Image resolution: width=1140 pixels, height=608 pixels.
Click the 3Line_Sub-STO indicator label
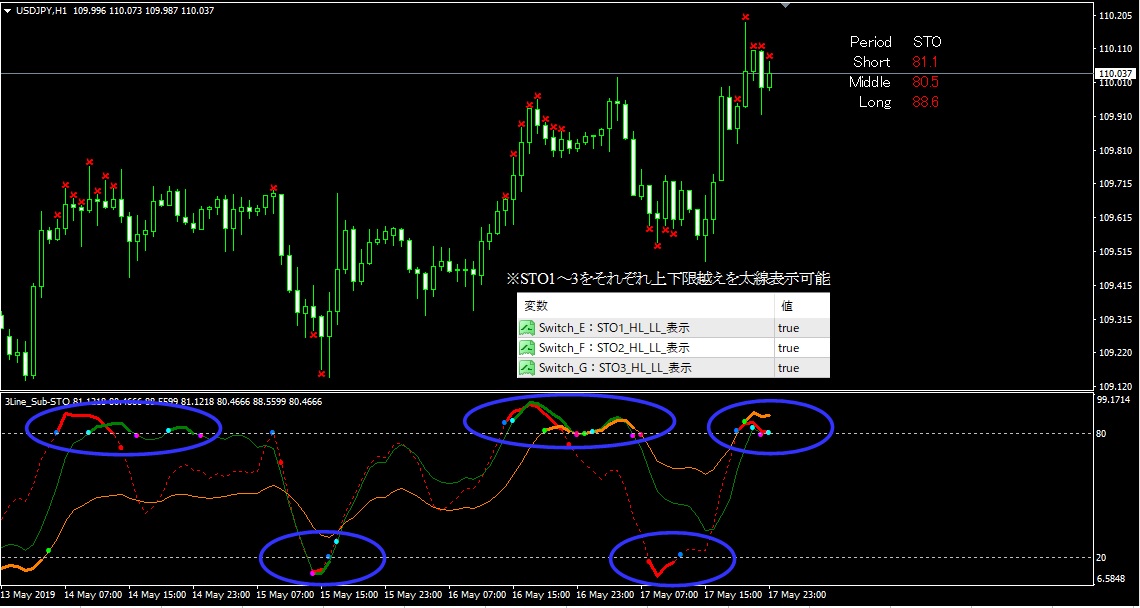coord(35,401)
